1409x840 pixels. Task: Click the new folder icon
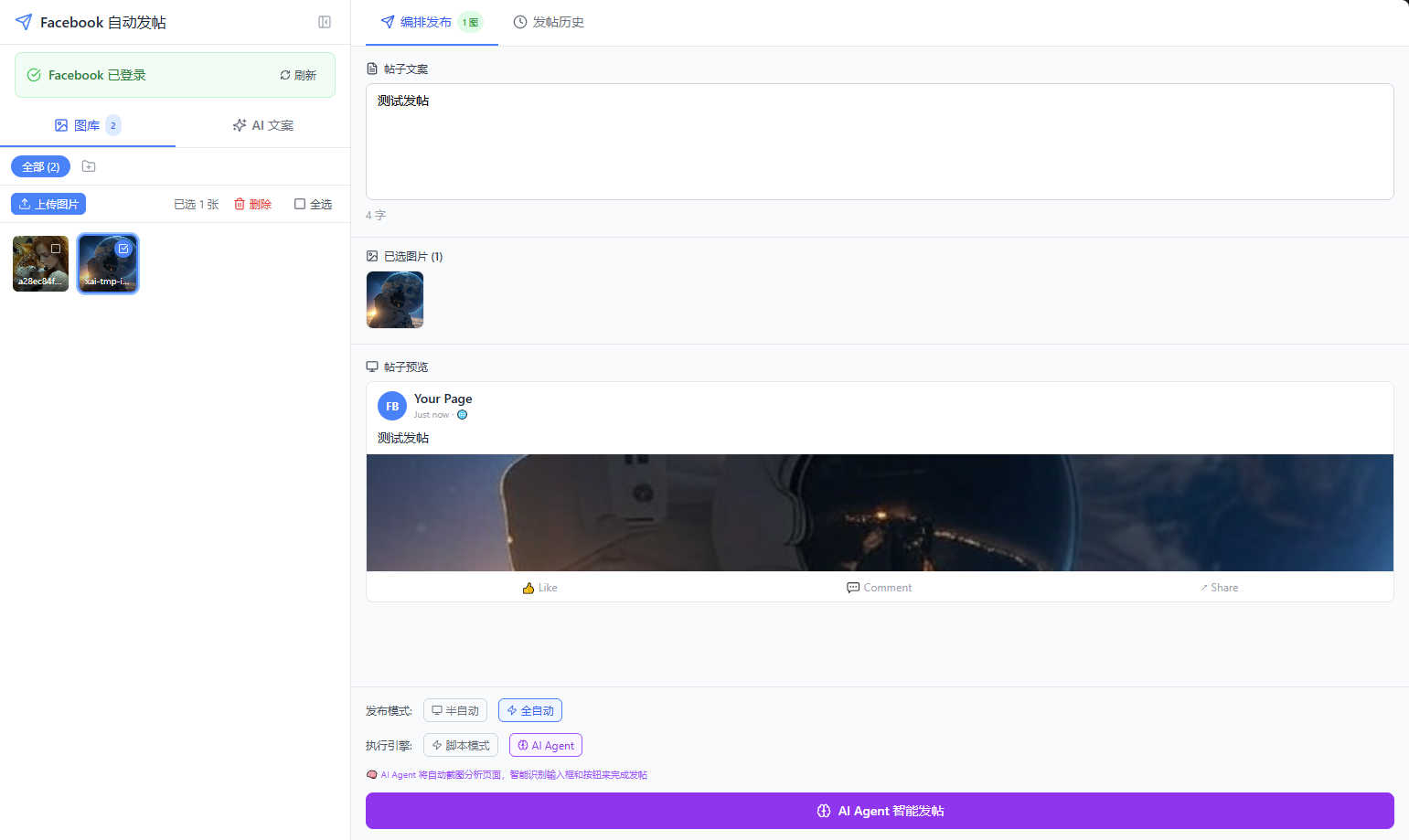click(x=89, y=166)
